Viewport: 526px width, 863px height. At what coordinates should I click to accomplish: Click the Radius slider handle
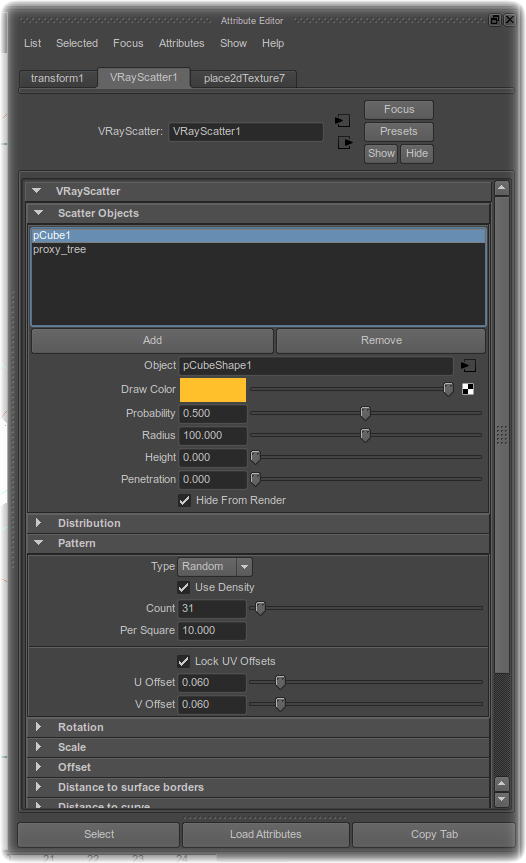[x=365, y=435]
